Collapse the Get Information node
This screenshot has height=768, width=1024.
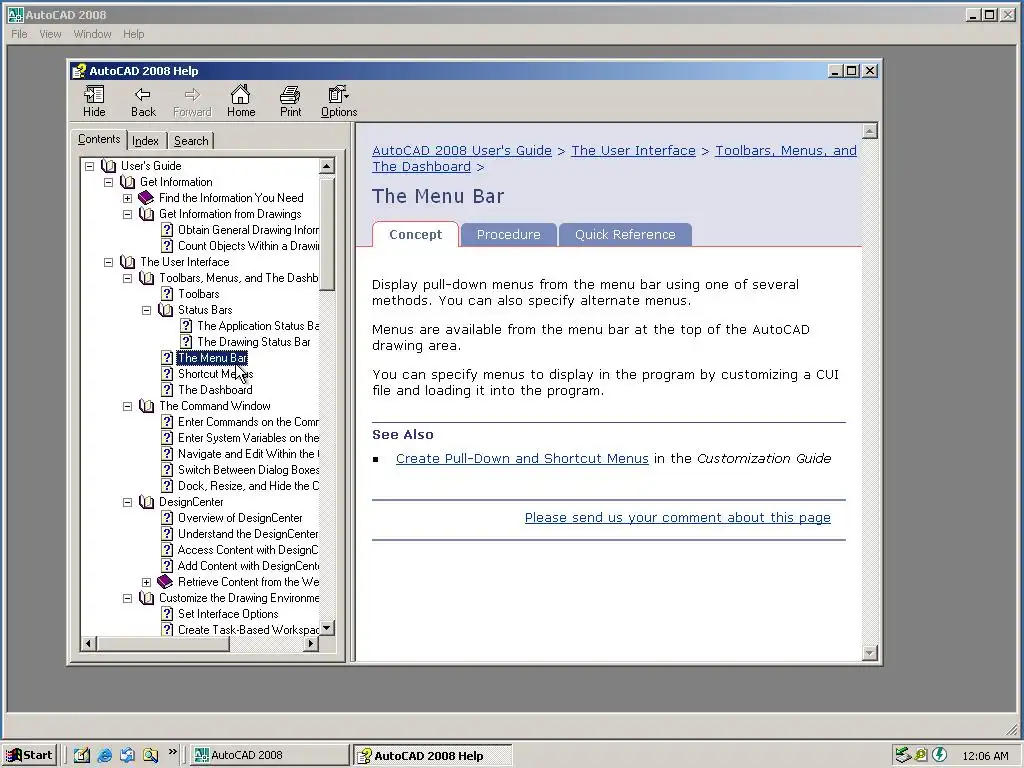coord(108,183)
